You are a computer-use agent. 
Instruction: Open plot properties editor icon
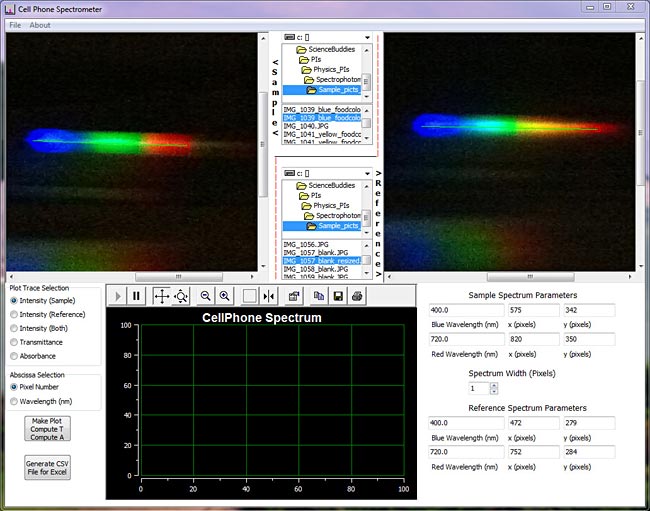click(x=294, y=296)
